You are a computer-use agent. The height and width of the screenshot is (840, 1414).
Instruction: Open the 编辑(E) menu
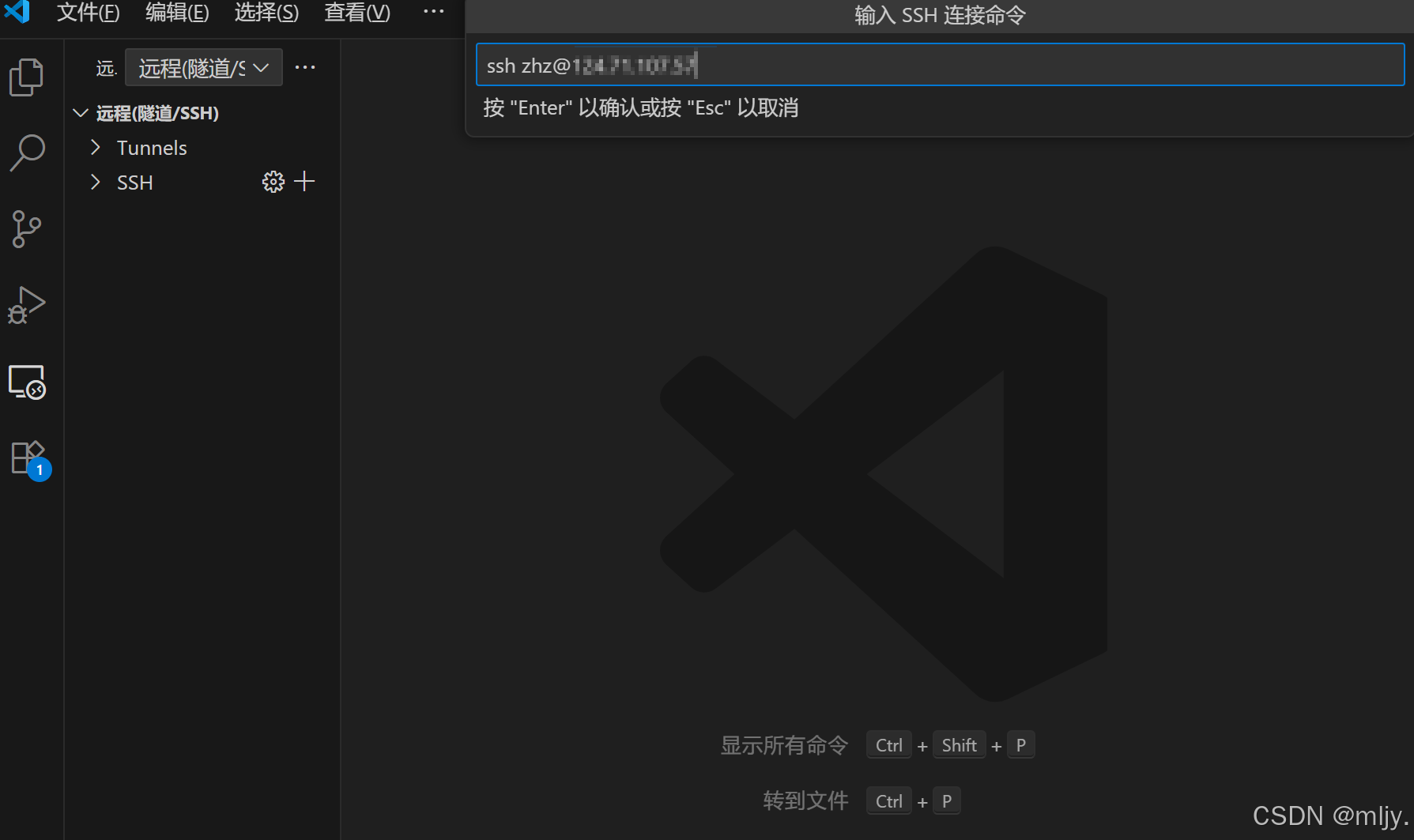(x=177, y=13)
